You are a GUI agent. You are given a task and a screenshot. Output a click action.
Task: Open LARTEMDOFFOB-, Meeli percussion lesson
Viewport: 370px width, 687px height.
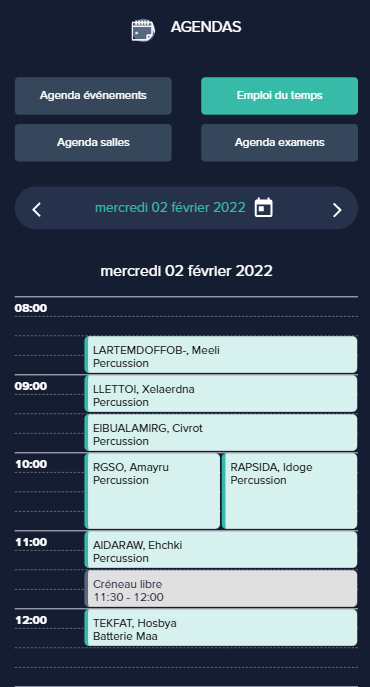tap(221, 354)
